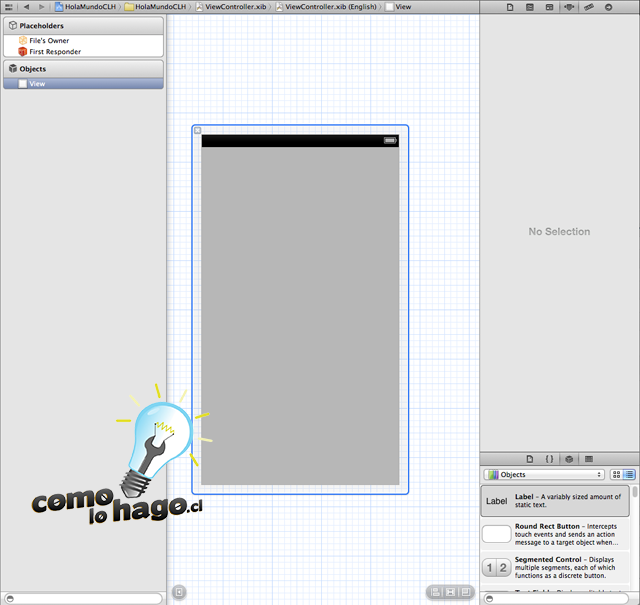Select the Round Rect Button library item
This screenshot has height=605, width=640.
(x=555, y=534)
